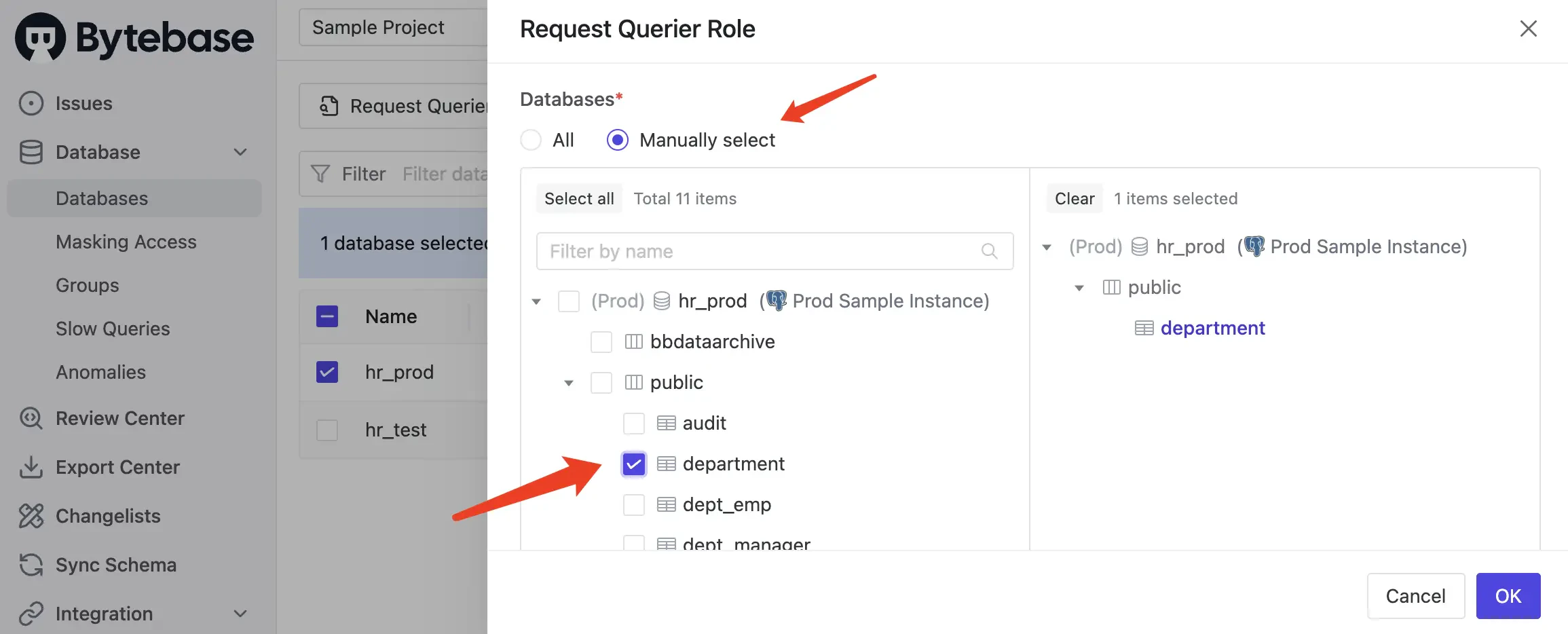The height and width of the screenshot is (634, 1568).
Task: Switch to Masking Access
Action: 126,242
